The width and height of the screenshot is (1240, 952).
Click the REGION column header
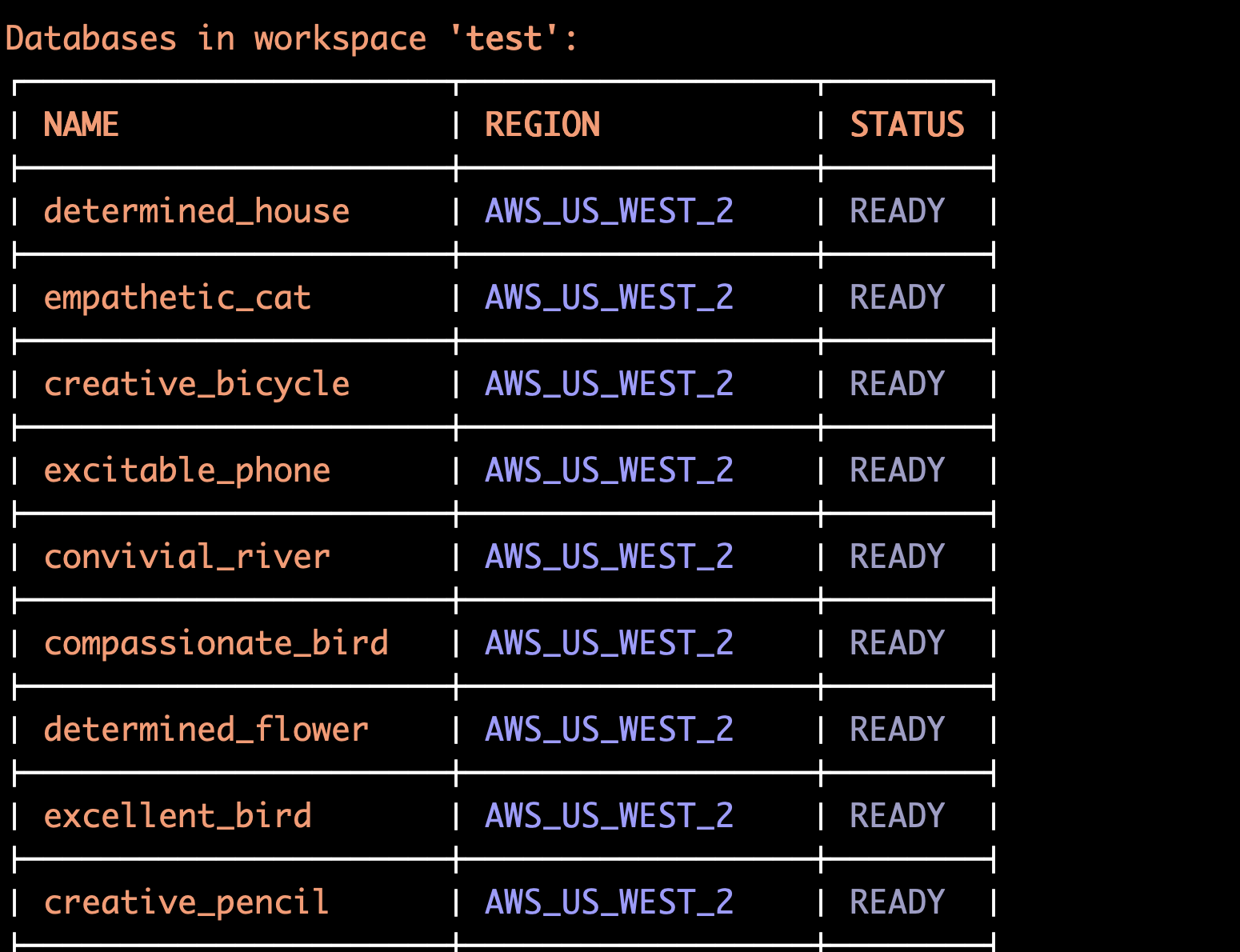coord(542,125)
